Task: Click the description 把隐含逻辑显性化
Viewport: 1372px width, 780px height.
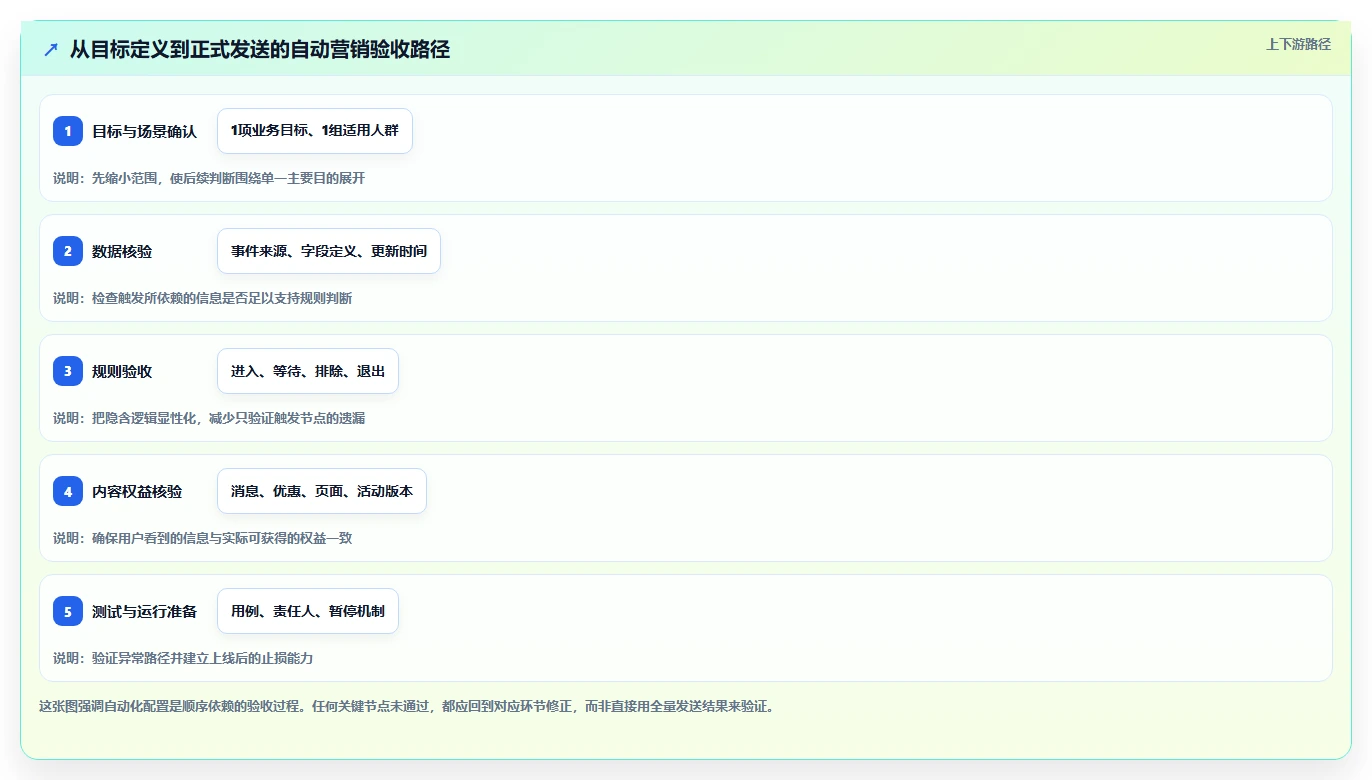Action: (144, 418)
